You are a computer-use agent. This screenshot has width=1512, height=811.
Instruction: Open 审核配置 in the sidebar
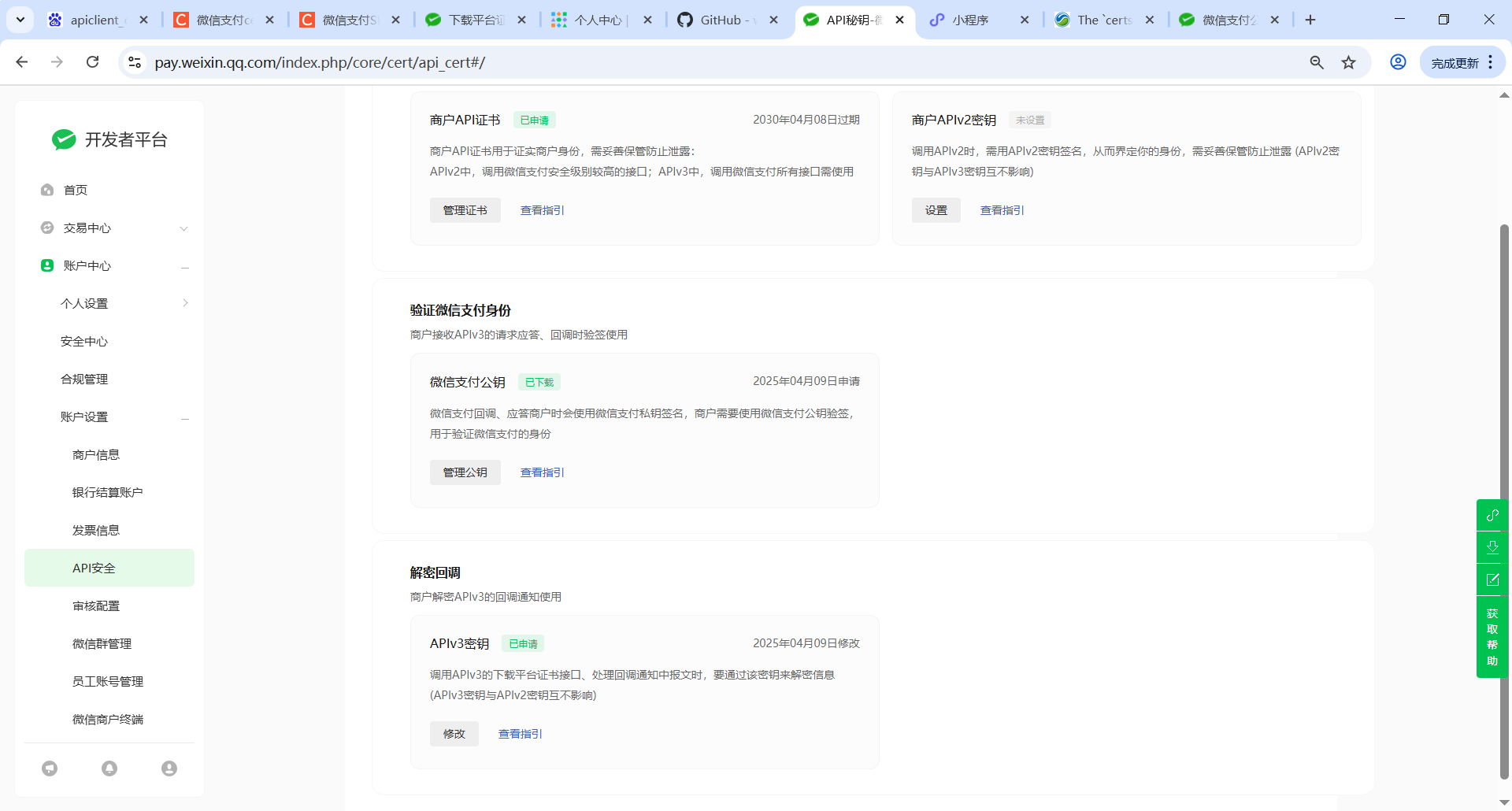[96, 605]
